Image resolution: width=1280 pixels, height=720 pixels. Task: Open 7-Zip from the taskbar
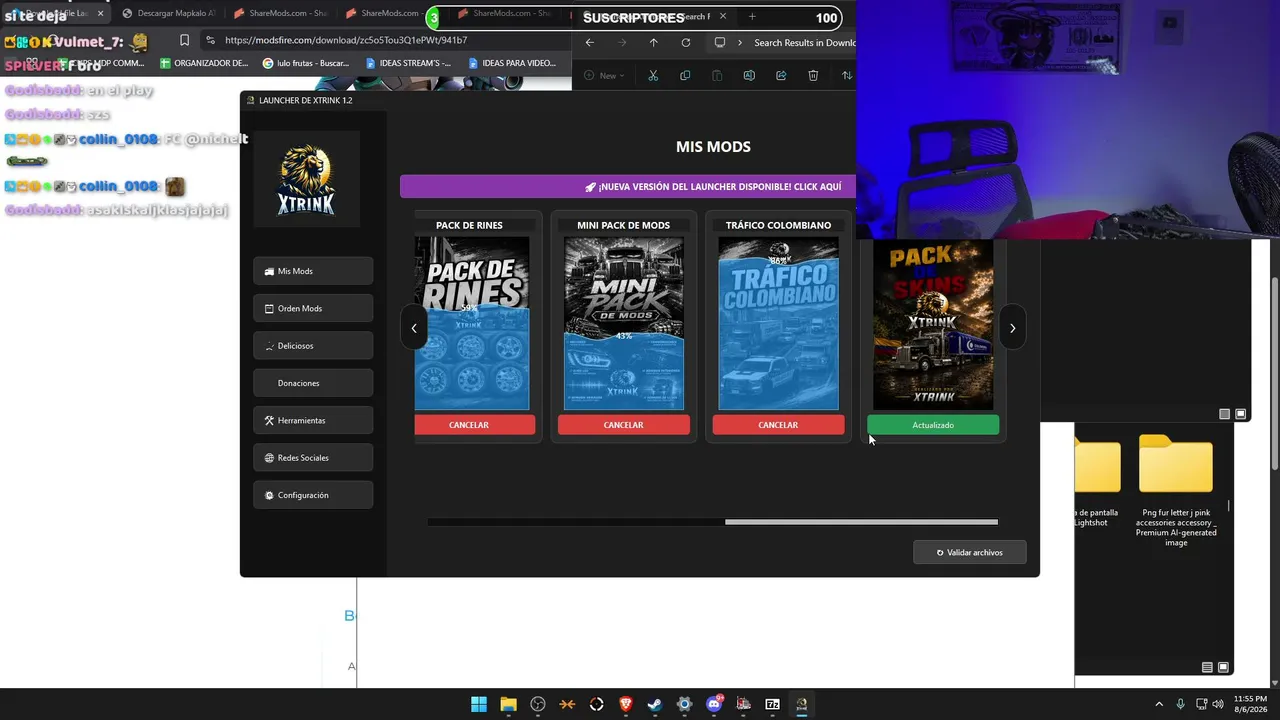pos(773,704)
